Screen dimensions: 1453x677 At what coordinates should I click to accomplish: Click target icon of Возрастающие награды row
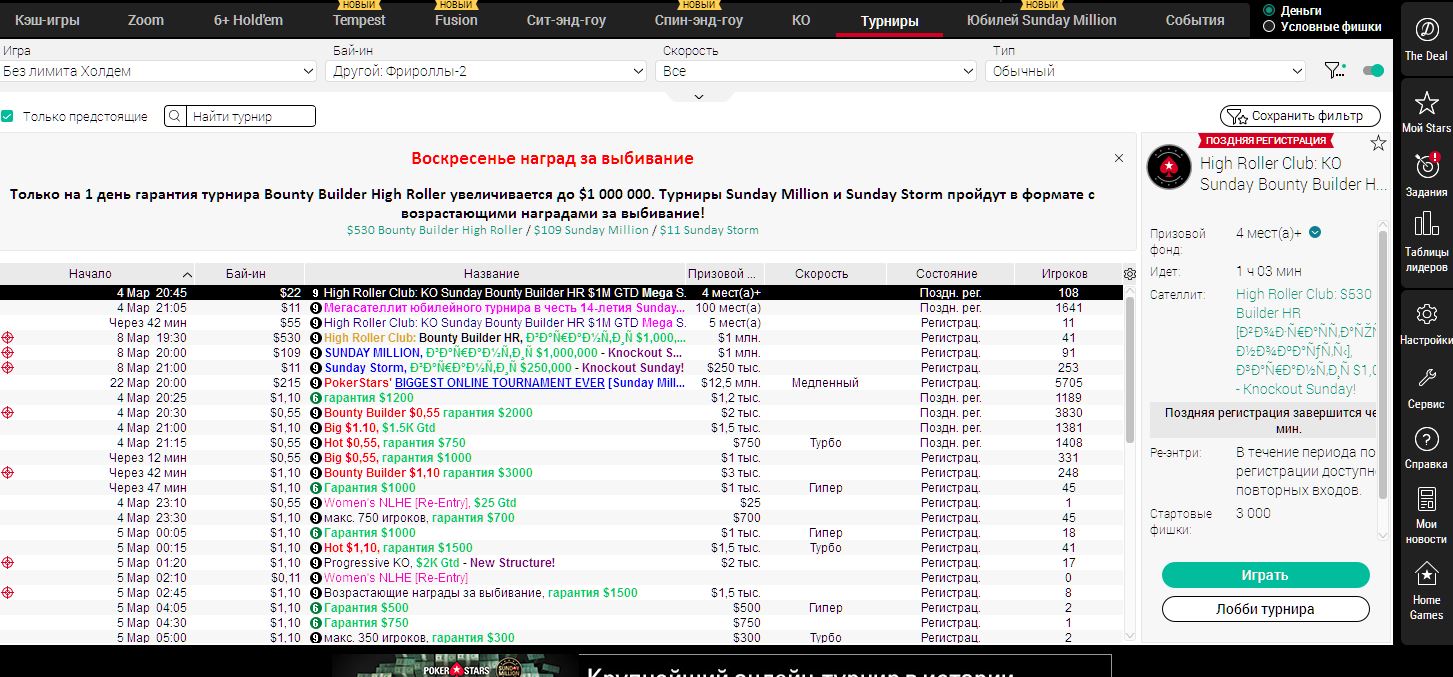click(8, 593)
